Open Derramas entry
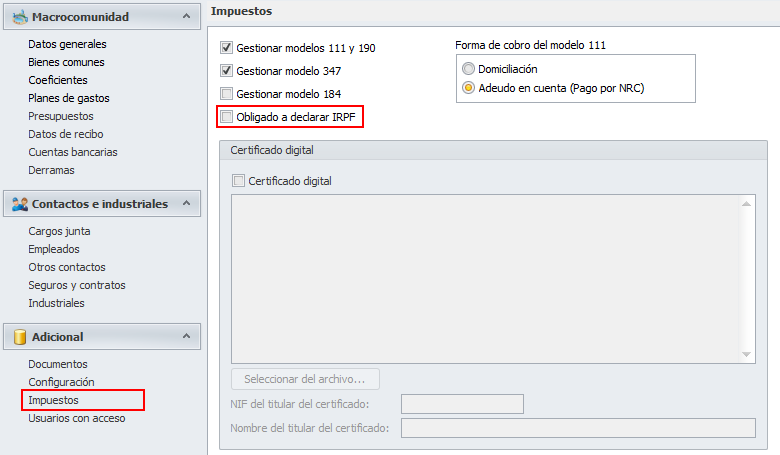Screen dimensions: 780x455 [x=51, y=170]
